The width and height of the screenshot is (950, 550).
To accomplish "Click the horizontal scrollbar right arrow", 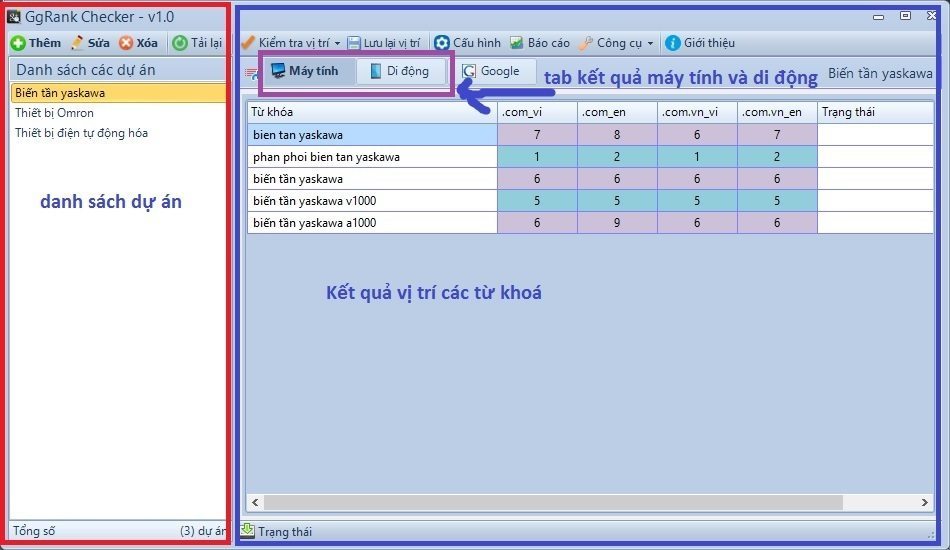I will (x=924, y=502).
